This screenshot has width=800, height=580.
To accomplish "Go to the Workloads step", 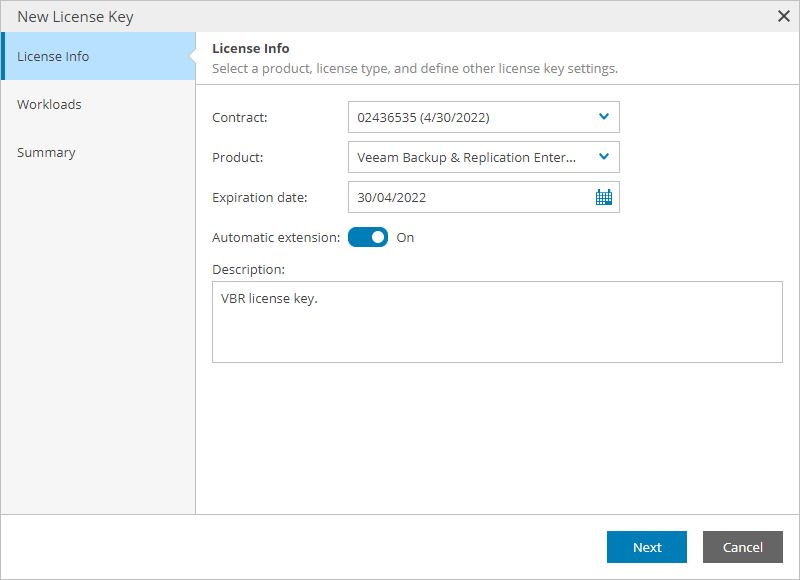I will 49,104.
